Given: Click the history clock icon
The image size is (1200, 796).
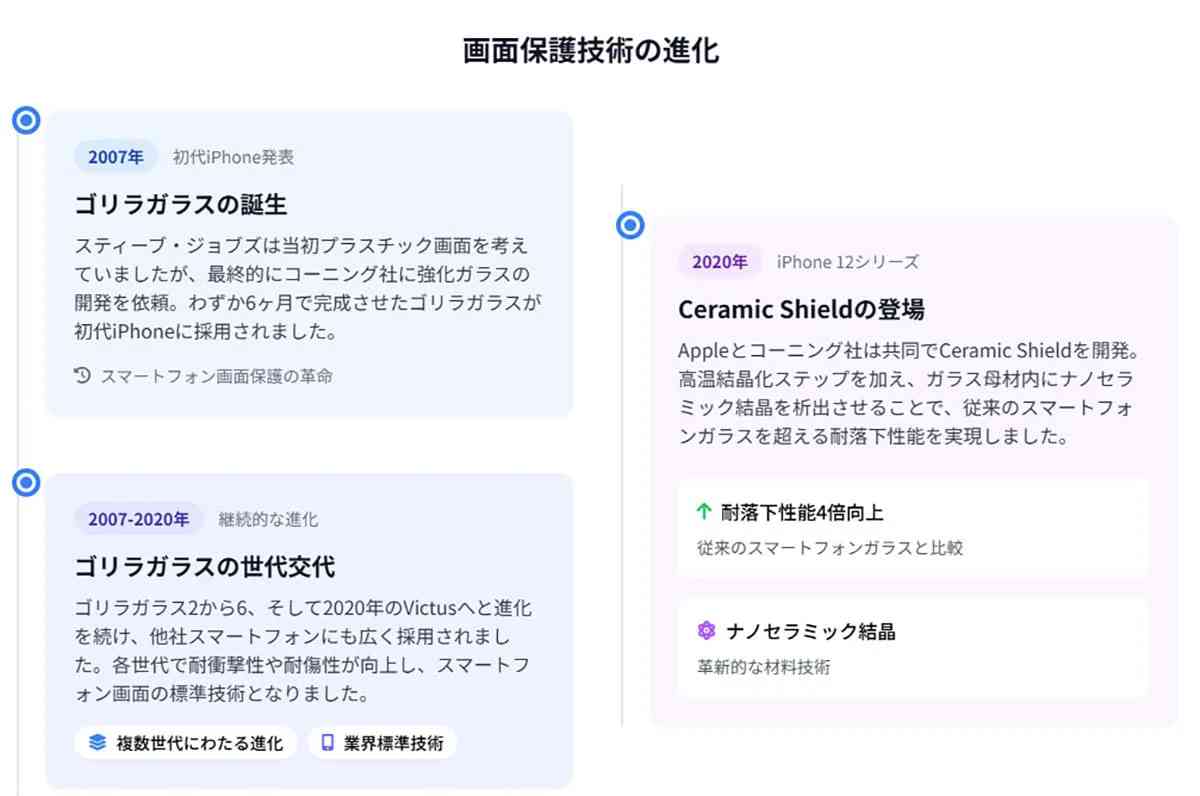Looking at the screenshot, I should [83, 376].
